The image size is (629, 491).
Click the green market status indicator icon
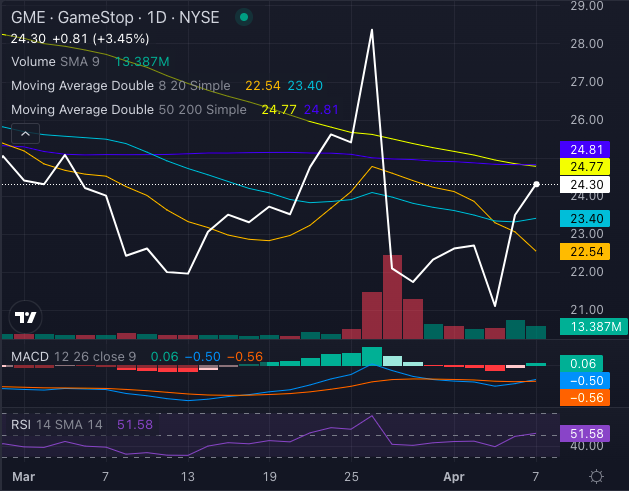(246, 18)
